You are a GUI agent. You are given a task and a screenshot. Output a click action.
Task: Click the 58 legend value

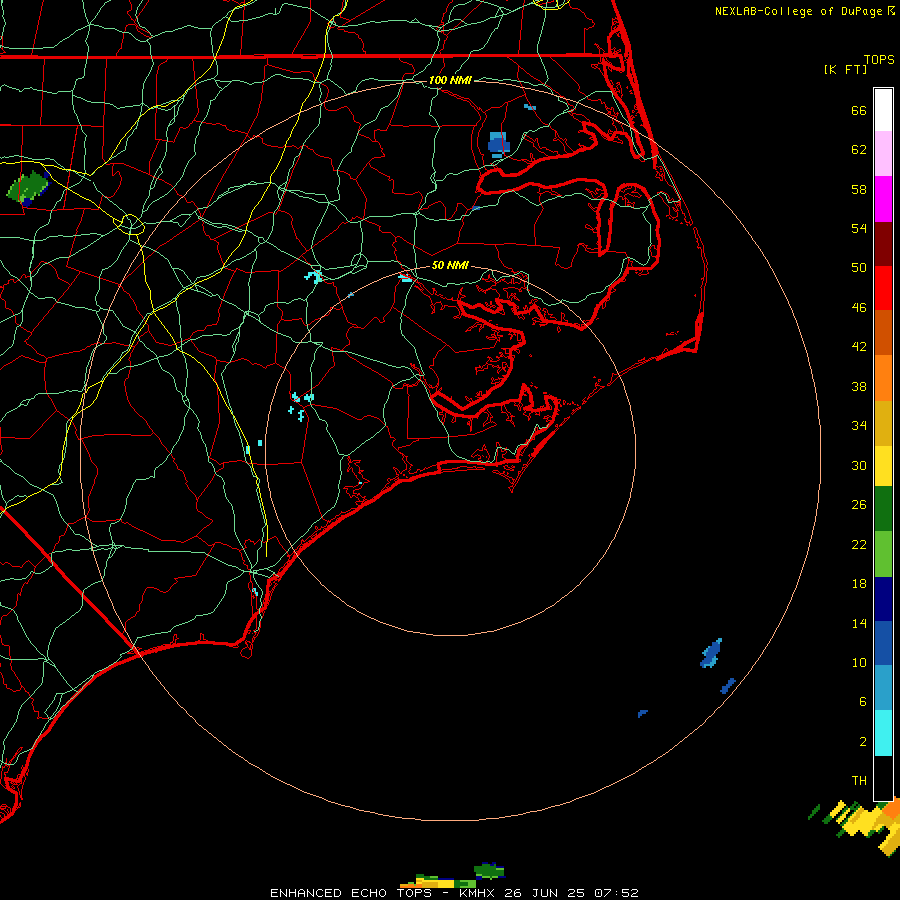click(x=859, y=189)
